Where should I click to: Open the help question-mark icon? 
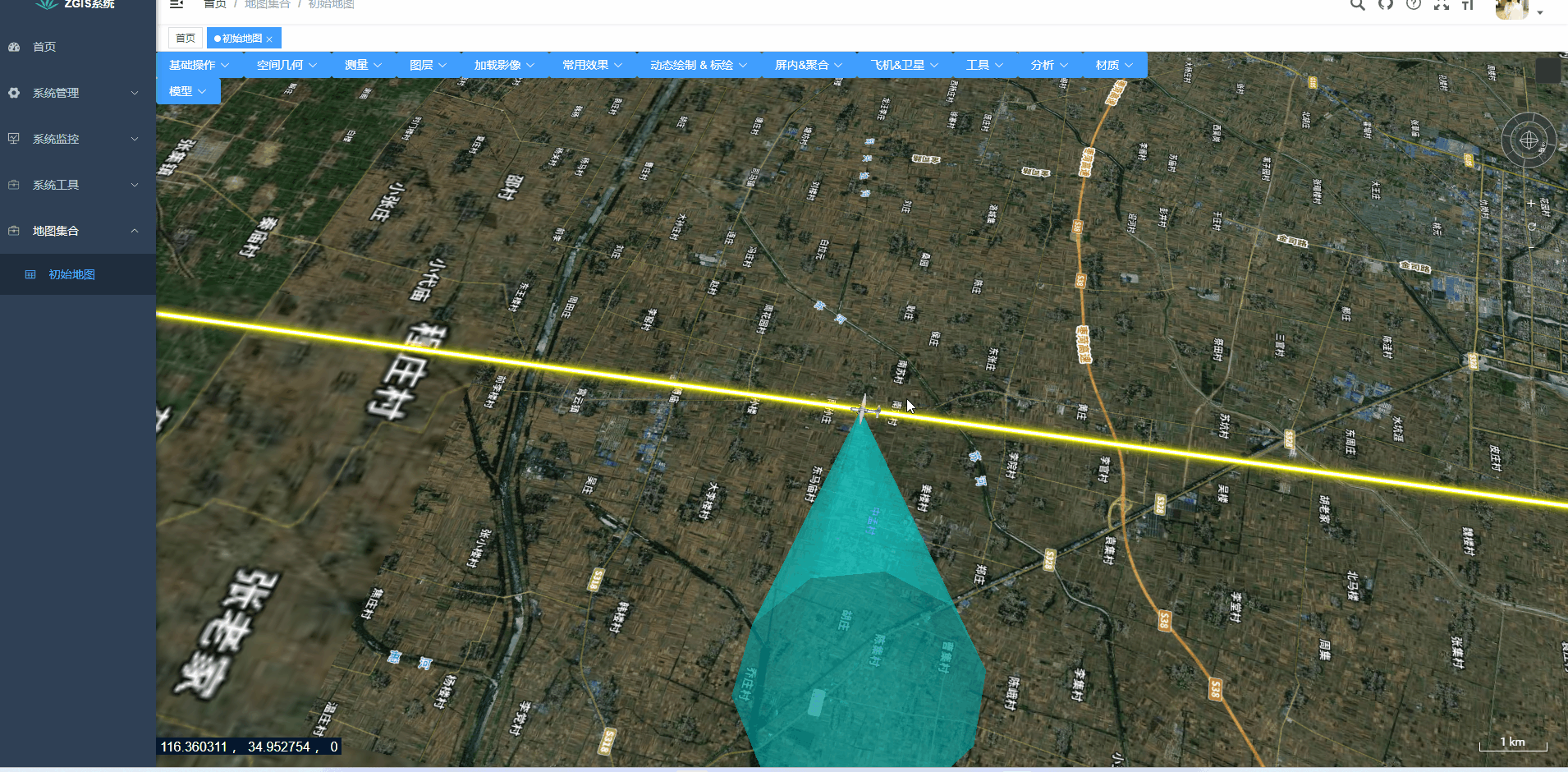[1414, 4]
